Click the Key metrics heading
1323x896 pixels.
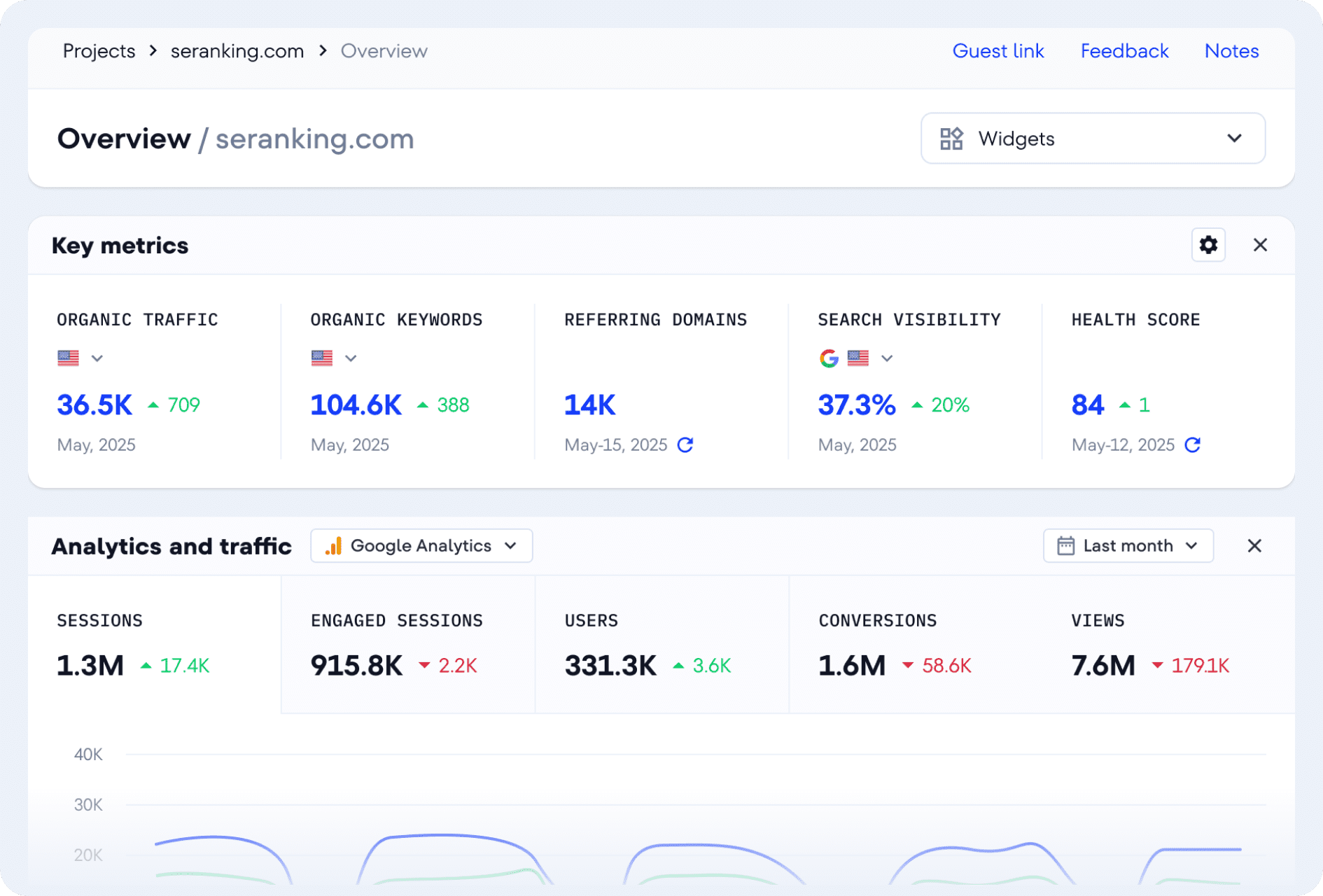pyautogui.click(x=120, y=246)
